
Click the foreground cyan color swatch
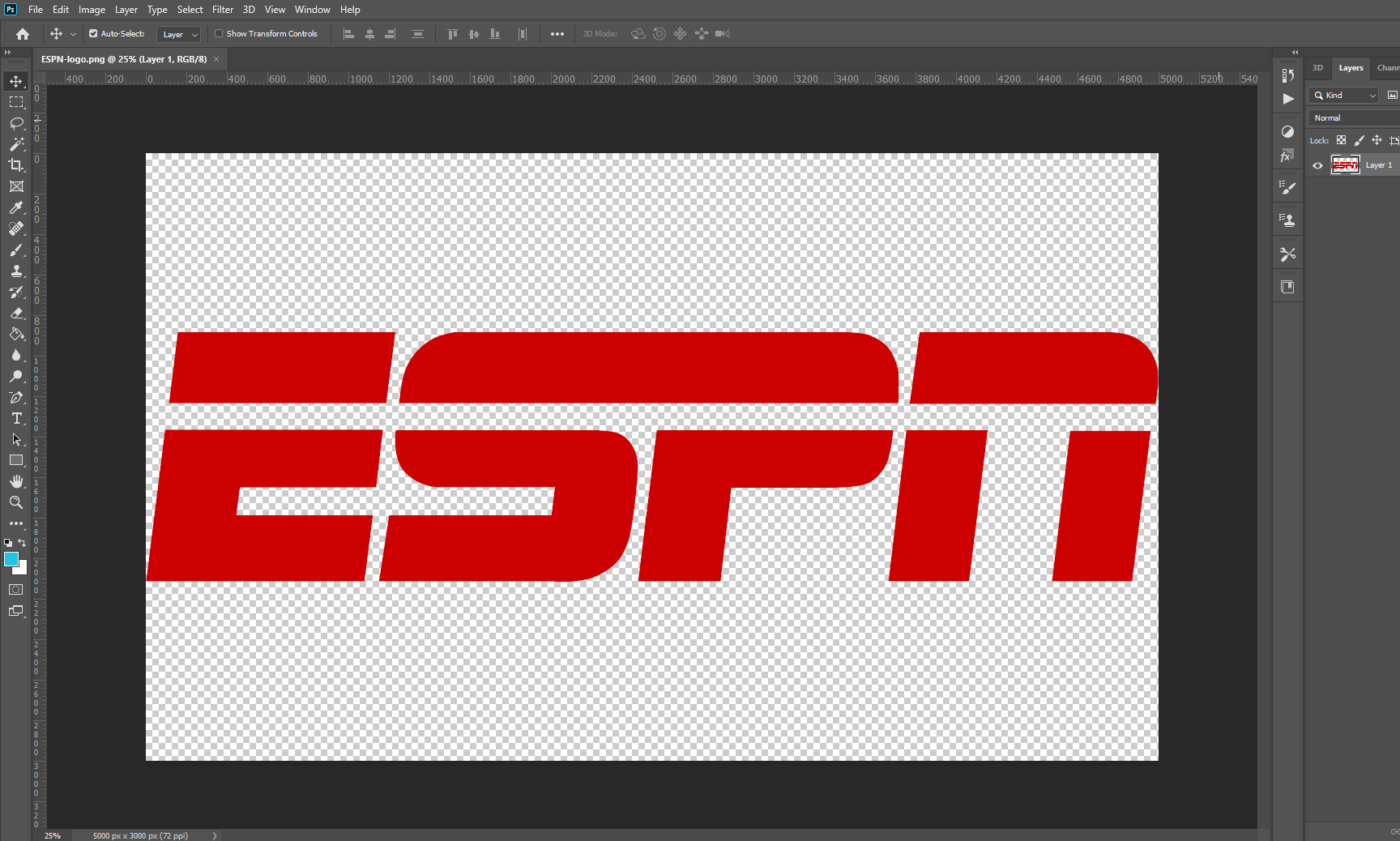click(x=11, y=559)
